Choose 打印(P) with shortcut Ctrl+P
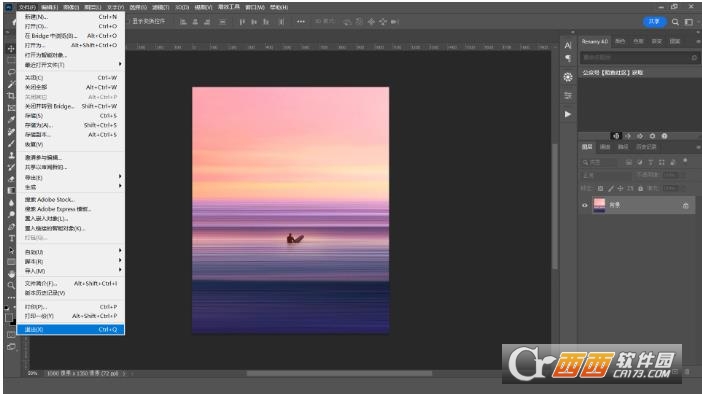This screenshot has width=702, height=394. (71, 307)
